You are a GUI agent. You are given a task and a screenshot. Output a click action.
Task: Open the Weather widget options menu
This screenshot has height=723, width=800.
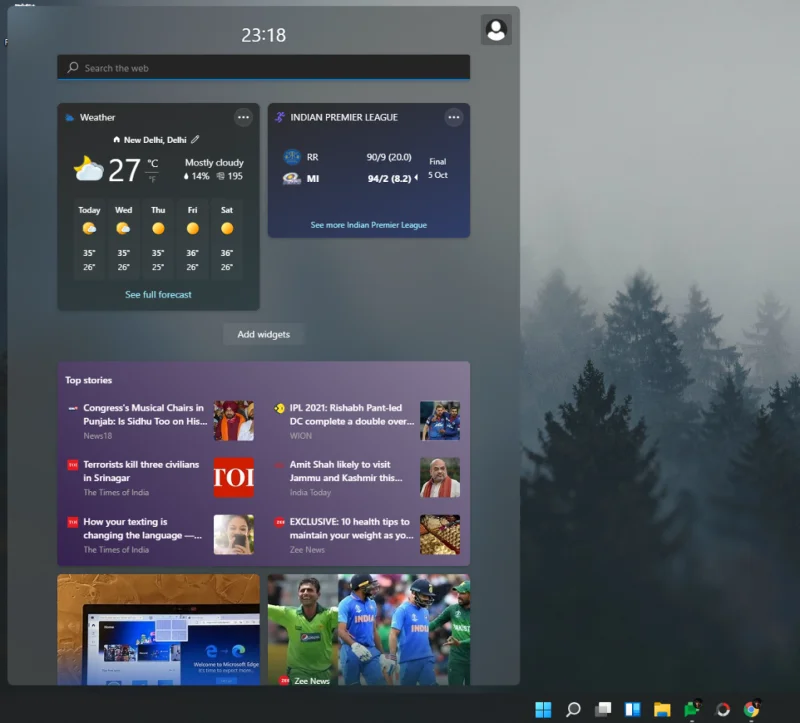pos(243,117)
